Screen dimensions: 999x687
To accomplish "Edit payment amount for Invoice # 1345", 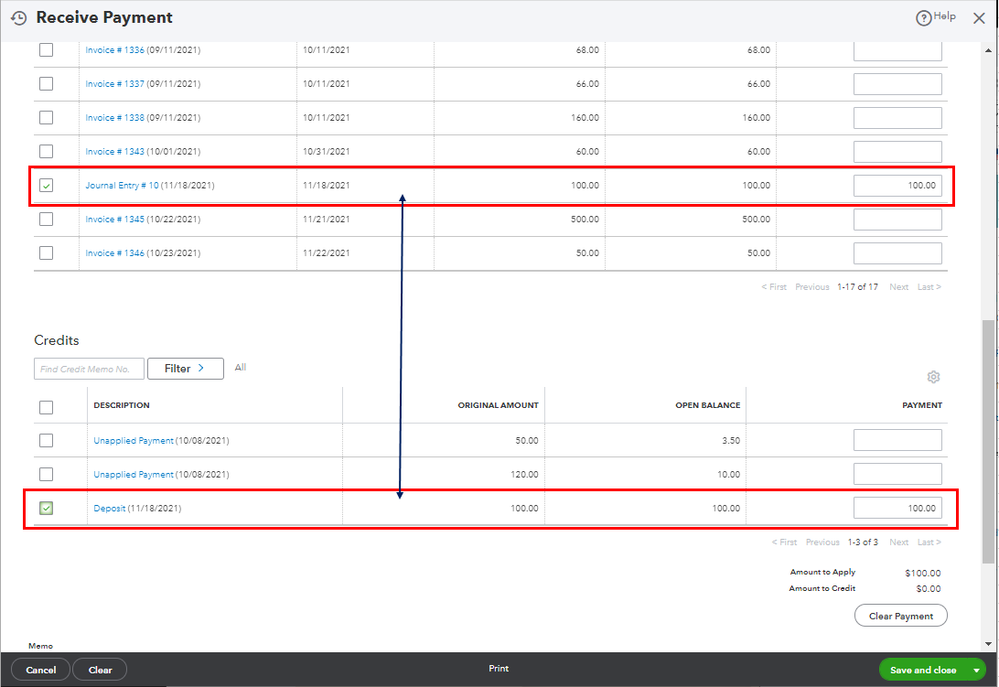I will (897, 219).
